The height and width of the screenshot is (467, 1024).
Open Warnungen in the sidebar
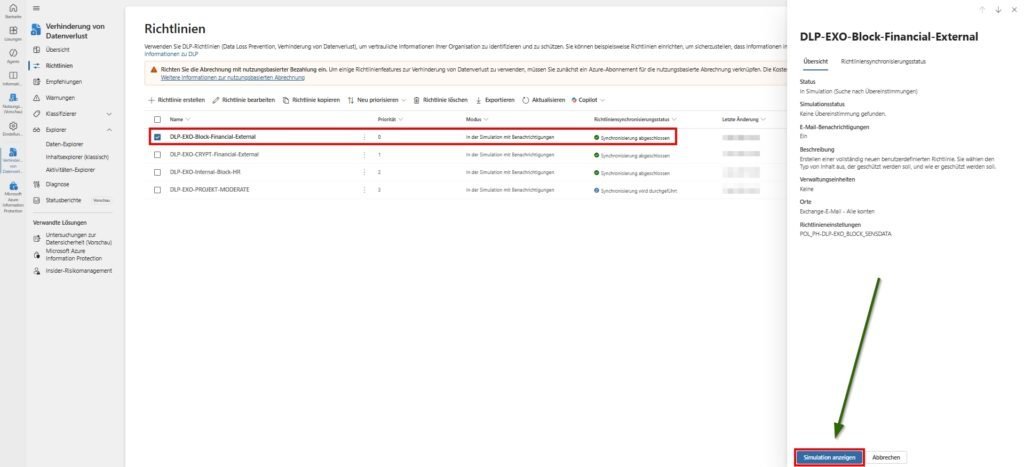(x=60, y=98)
